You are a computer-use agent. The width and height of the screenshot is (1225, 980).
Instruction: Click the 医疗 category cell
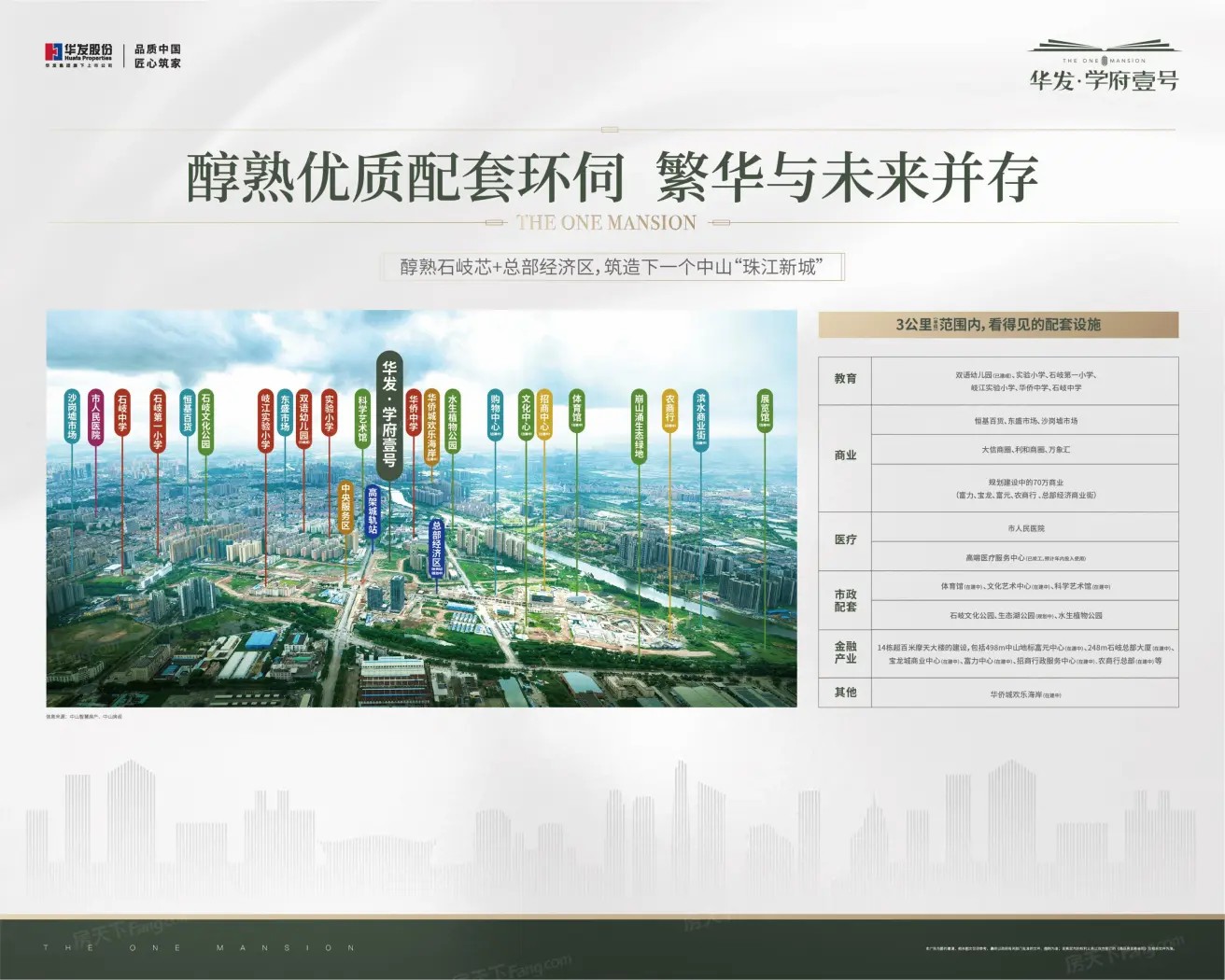click(x=845, y=540)
